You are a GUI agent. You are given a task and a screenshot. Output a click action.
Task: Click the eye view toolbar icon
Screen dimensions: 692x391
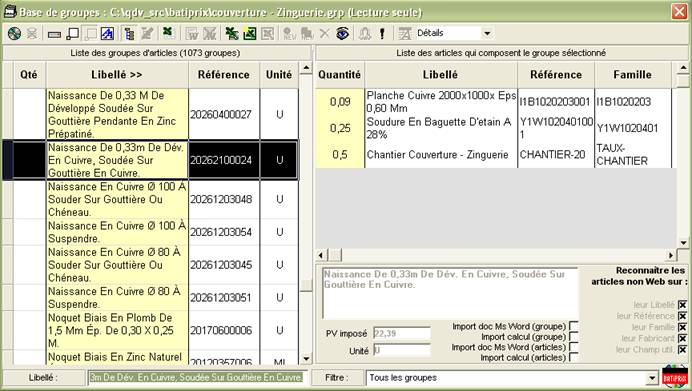(x=342, y=34)
